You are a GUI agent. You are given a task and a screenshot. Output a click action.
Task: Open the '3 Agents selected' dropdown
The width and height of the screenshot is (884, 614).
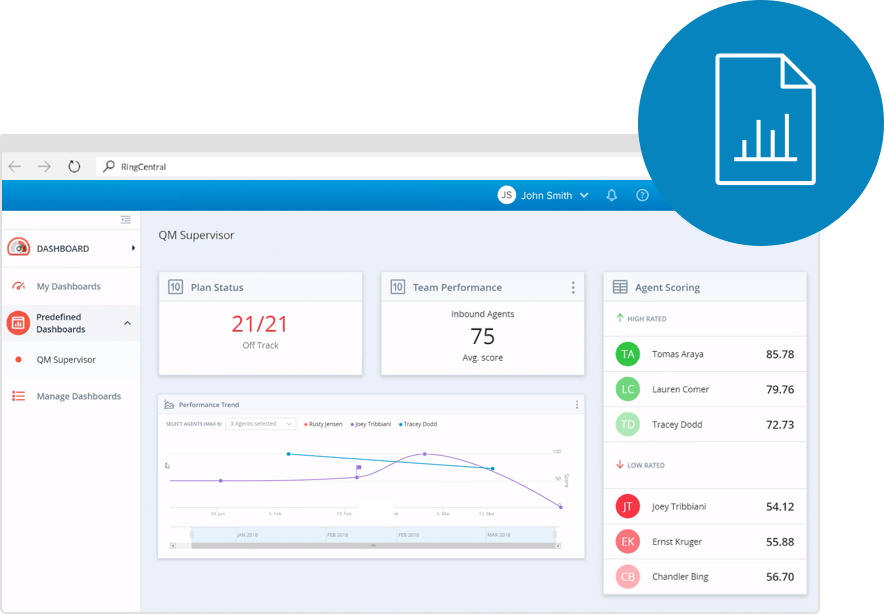pyautogui.click(x=260, y=424)
